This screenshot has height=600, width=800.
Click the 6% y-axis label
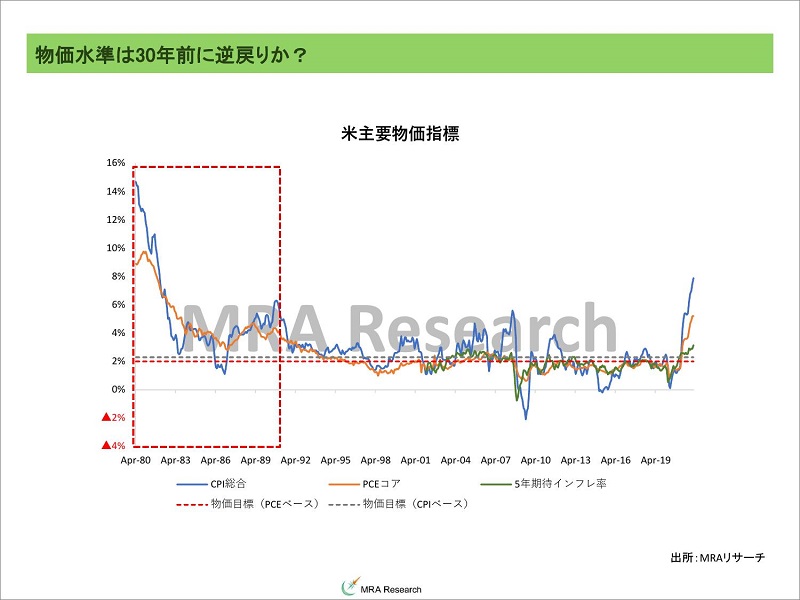click(x=118, y=305)
